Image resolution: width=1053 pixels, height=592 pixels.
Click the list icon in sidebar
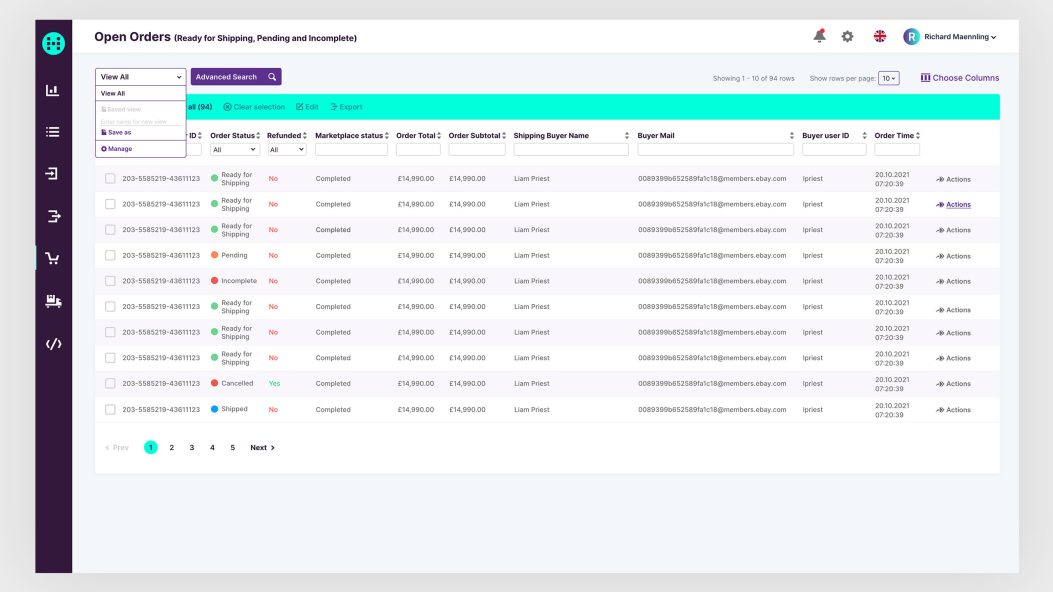(53, 131)
